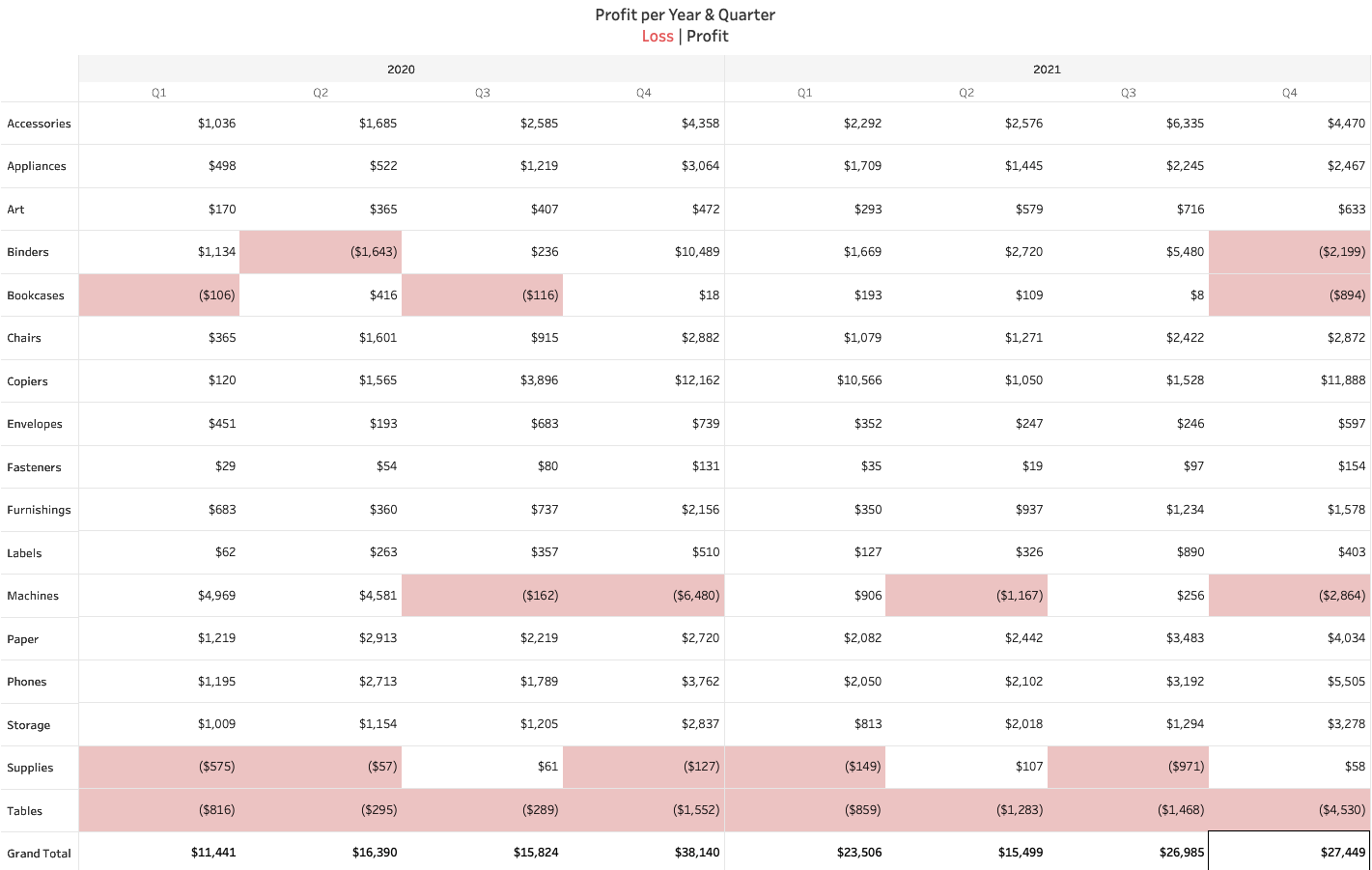This screenshot has height=870, width=1372.
Task: Click the Grand Total cell $38,140
Action: click(696, 853)
